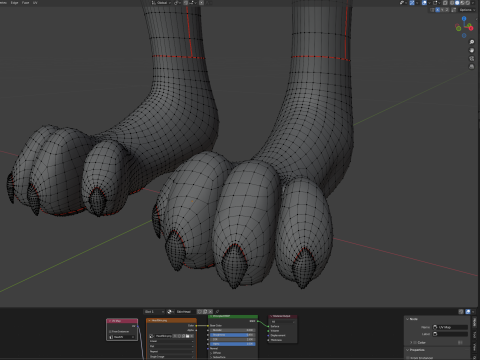The width and height of the screenshot is (480, 360).
Task: Enable X axis mesh mirror
Action: pos(438,10)
